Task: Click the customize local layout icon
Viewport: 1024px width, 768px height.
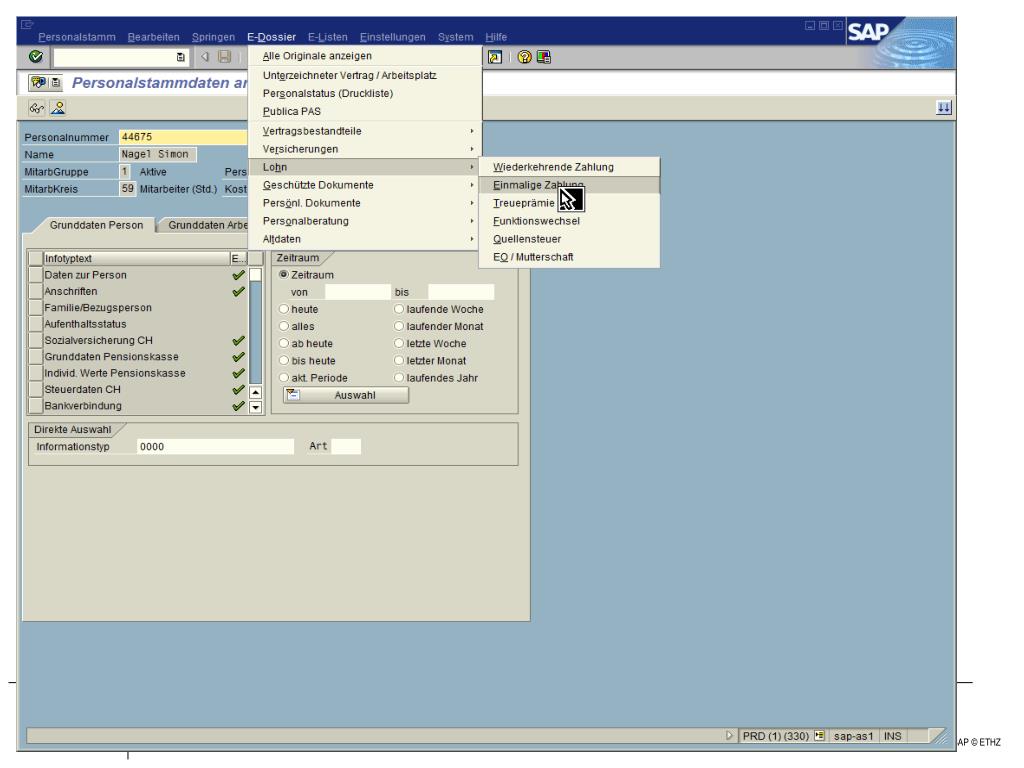Action: coord(543,57)
